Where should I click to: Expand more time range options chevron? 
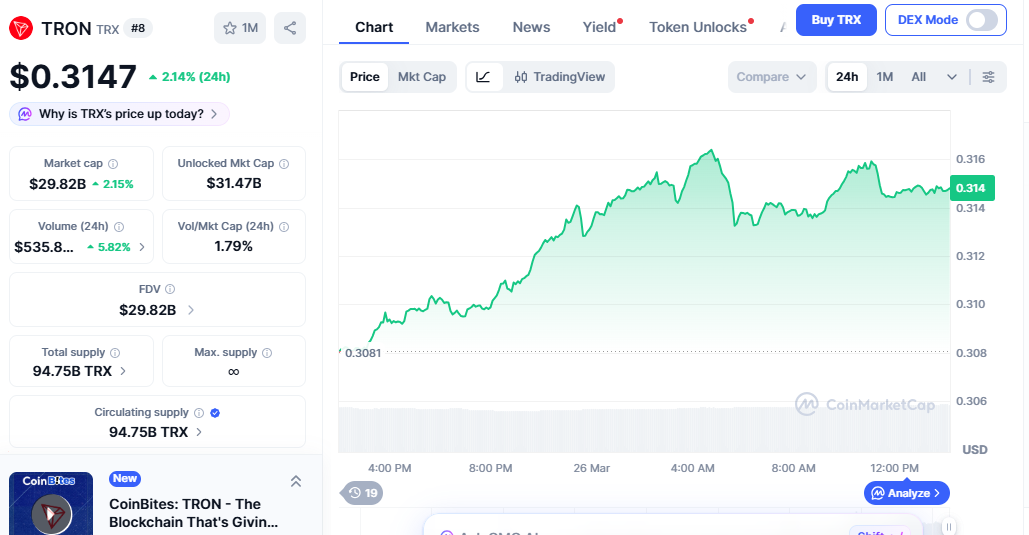coord(952,77)
